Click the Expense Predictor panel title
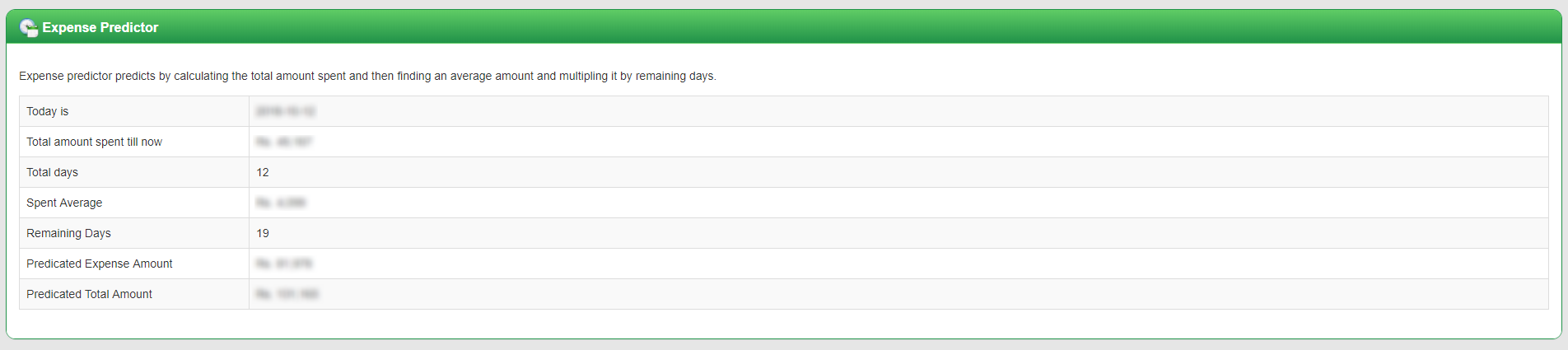 [100, 28]
